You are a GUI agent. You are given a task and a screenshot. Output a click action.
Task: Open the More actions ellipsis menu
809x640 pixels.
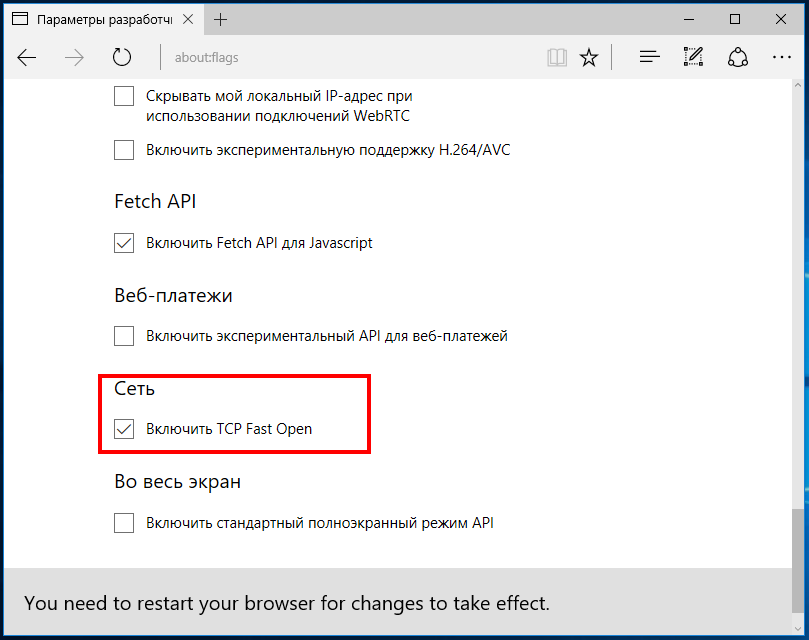[782, 57]
